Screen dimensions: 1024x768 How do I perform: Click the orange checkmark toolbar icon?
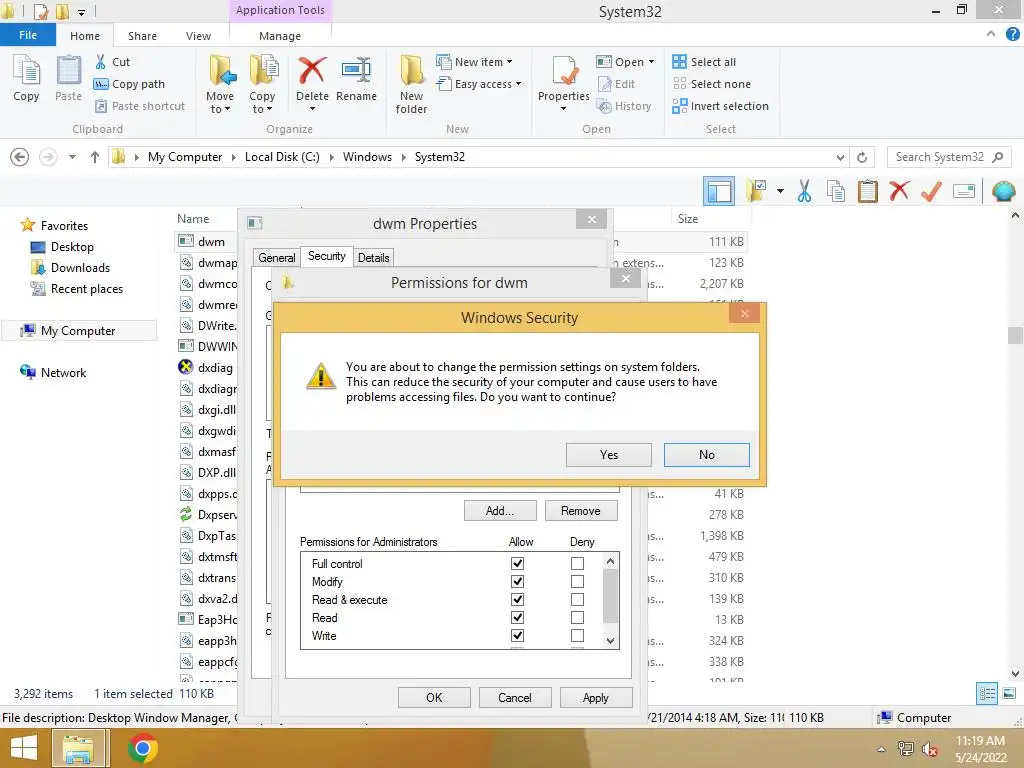click(x=931, y=191)
